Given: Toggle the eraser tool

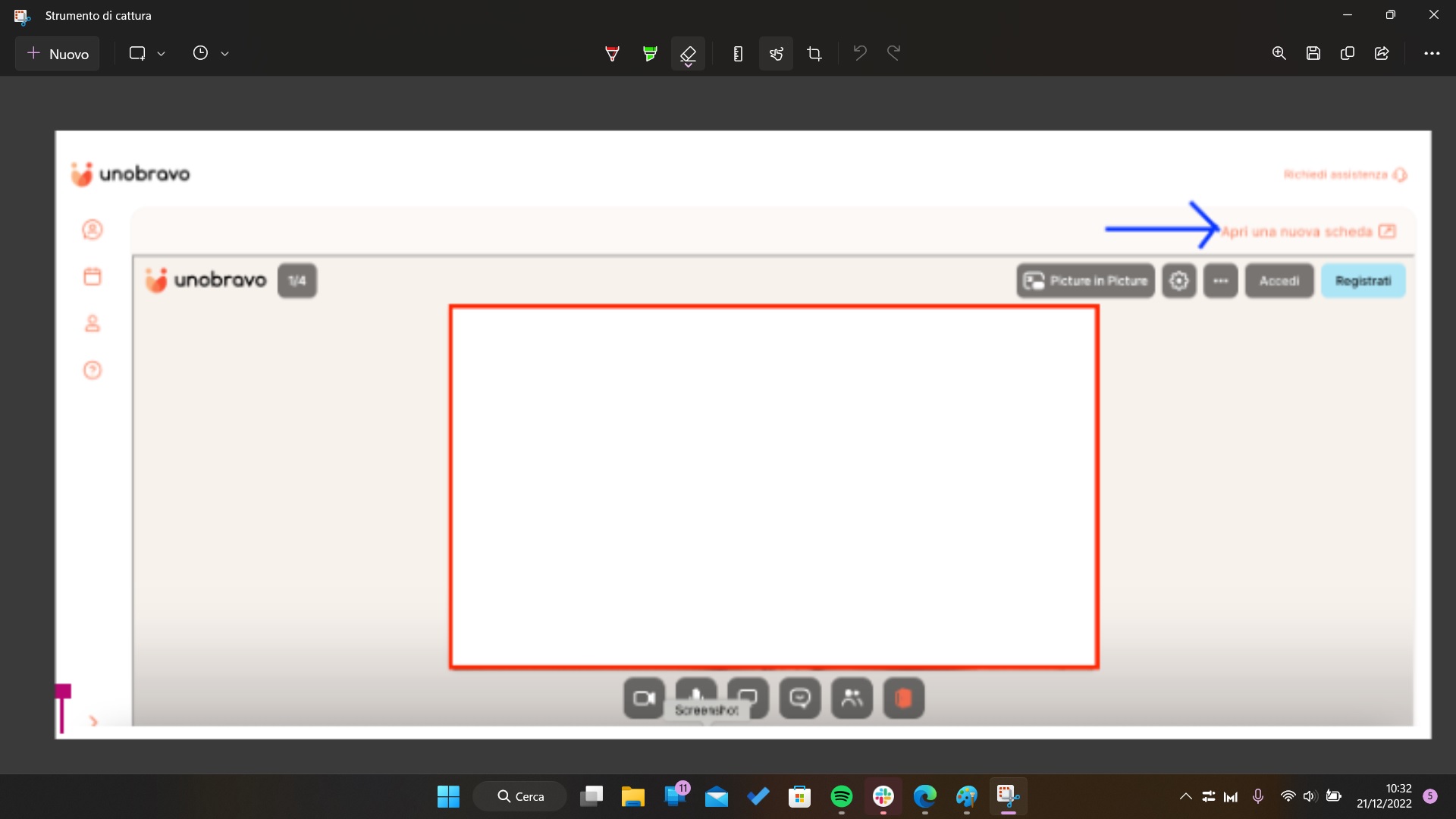Looking at the screenshot, I should tap(688, 54).
